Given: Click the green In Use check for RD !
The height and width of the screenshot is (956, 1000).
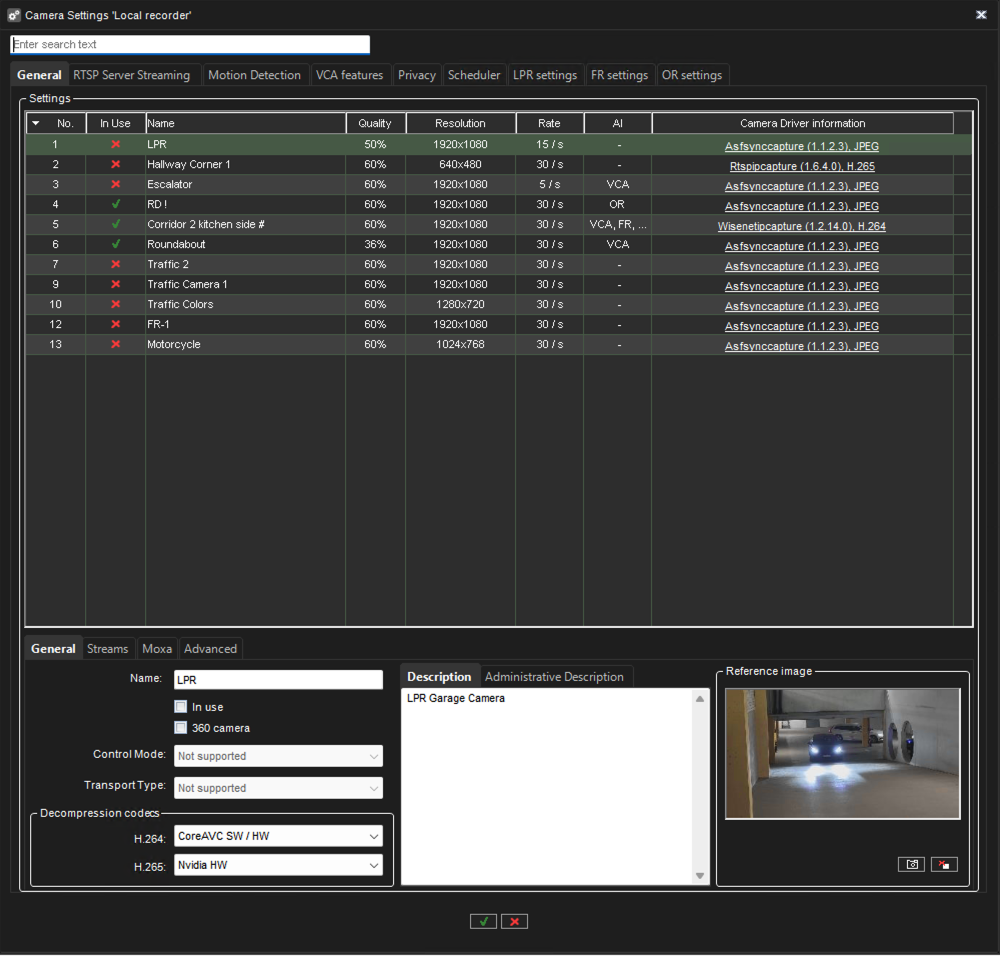Looking at the screenshot, I should (115, 204).
